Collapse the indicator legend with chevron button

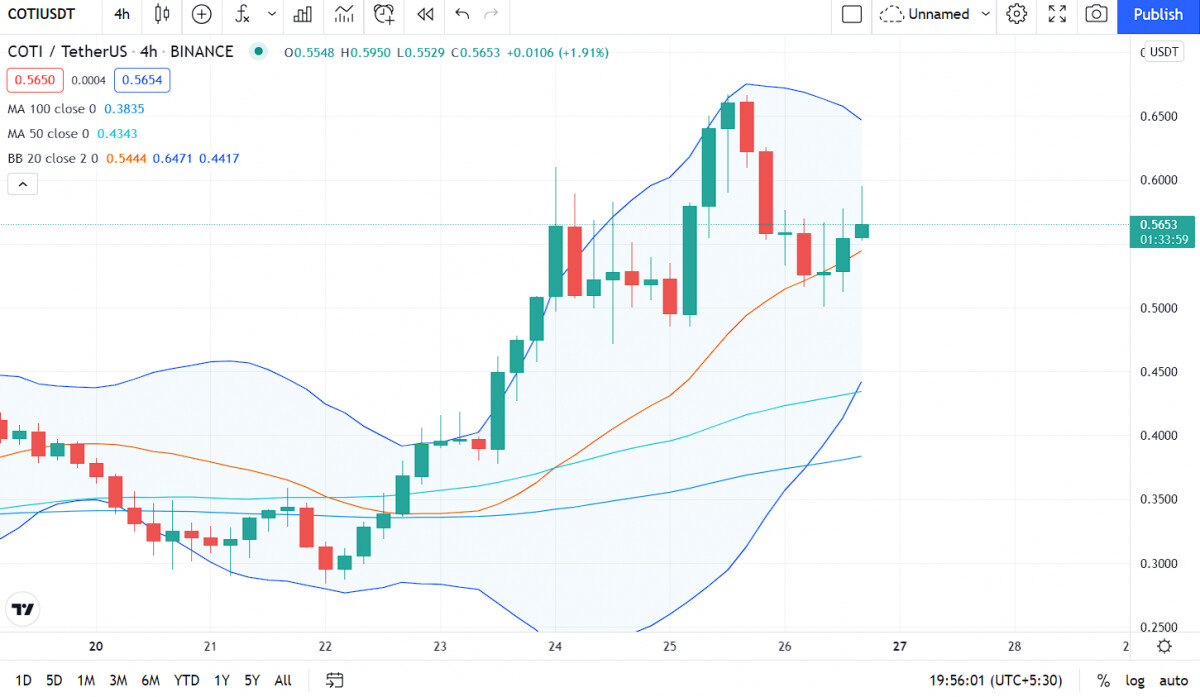23,184
